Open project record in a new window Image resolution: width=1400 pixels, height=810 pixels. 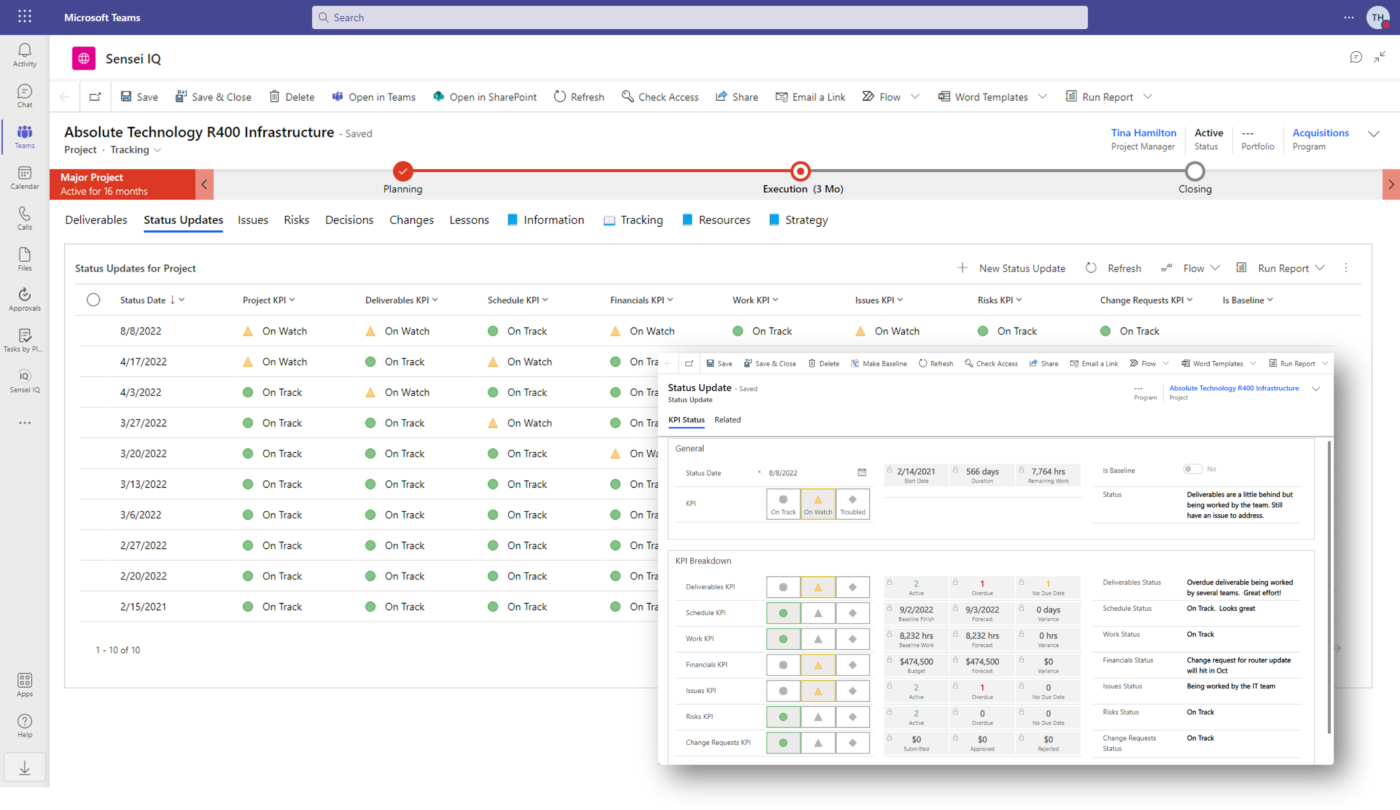95,97
